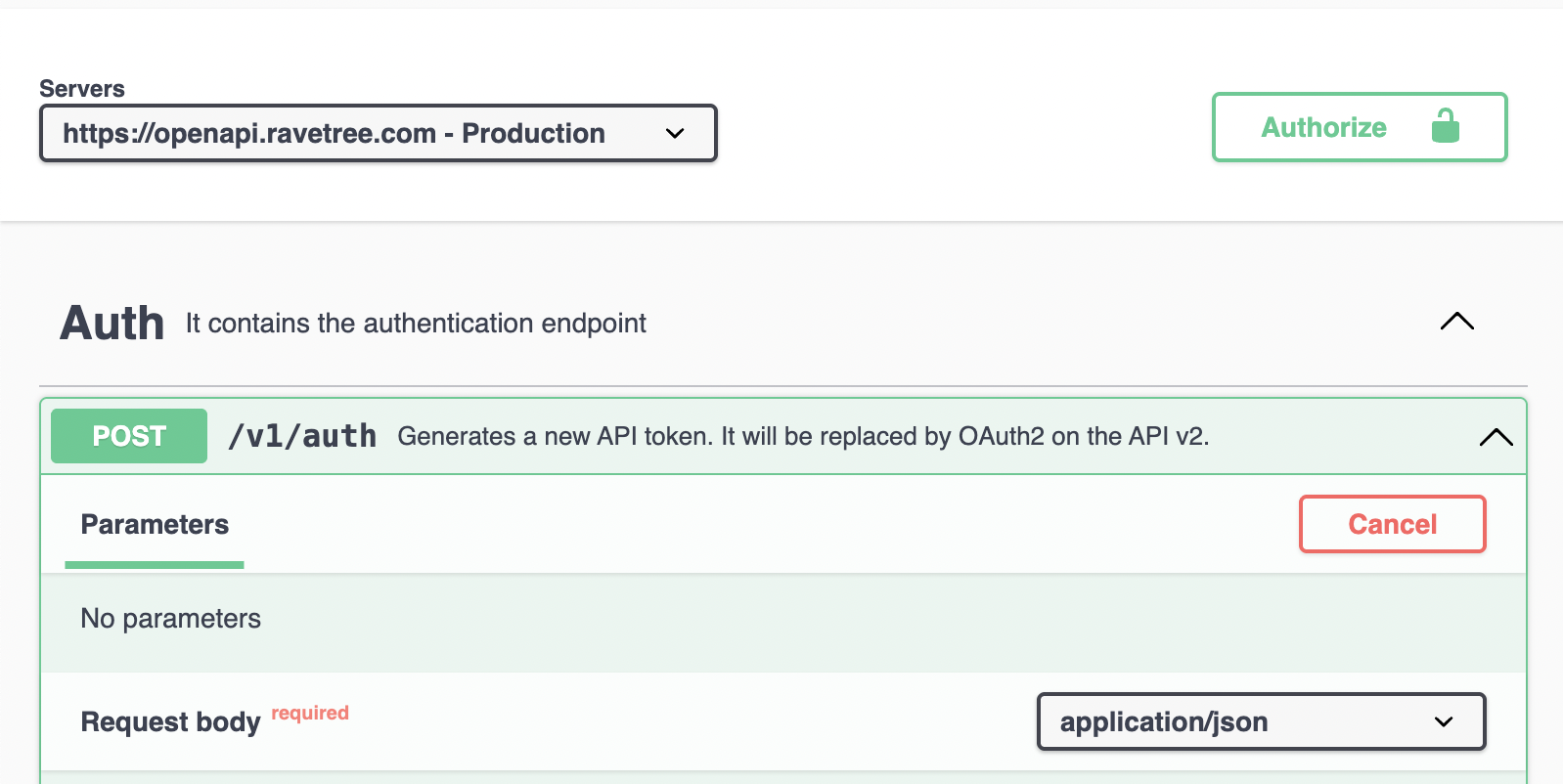Select the Parameters tab
This screenshot has height=784, width=1563.
pyautogui.click(x=155, y=525)
